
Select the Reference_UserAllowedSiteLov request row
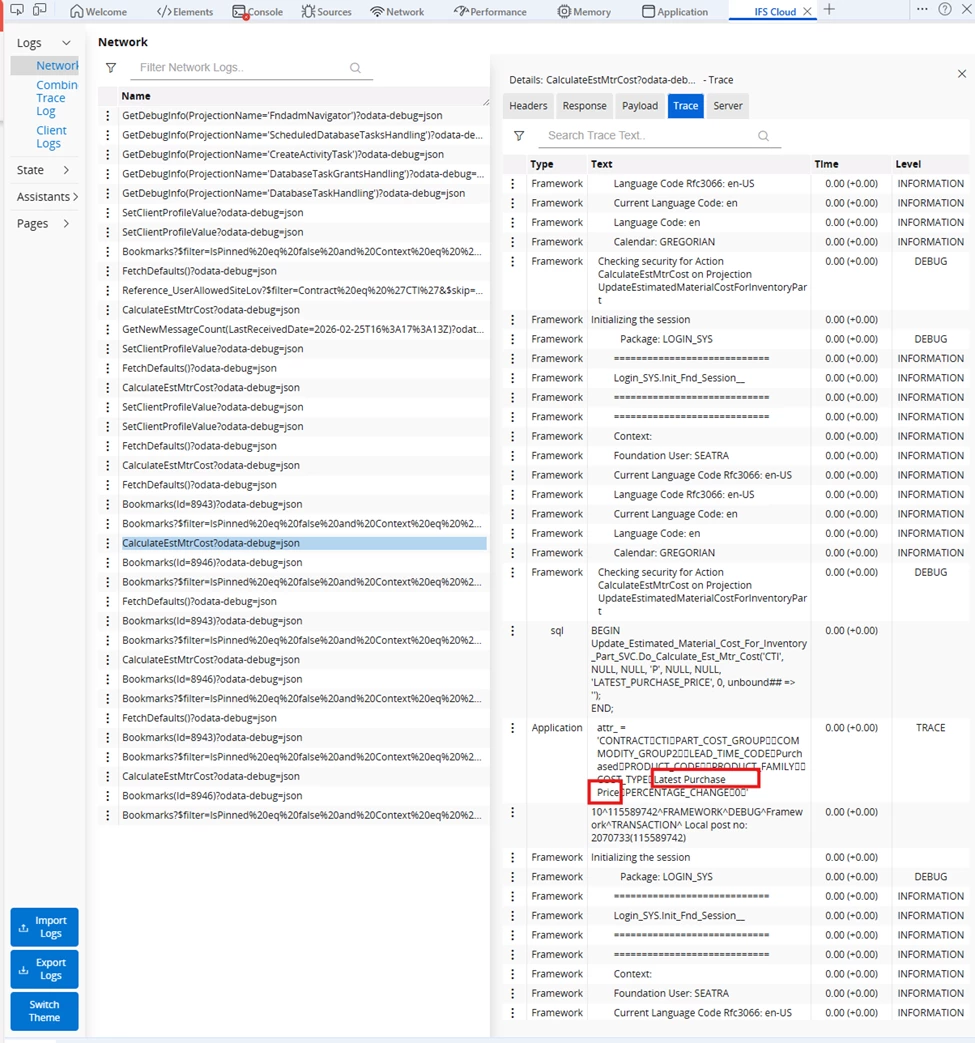(303, 291)
